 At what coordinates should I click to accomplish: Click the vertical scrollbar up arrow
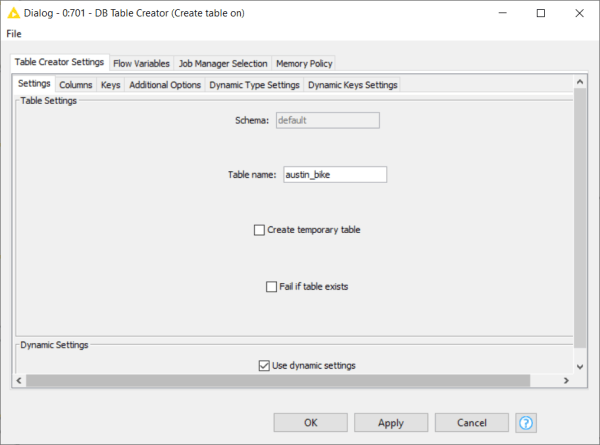tap(580, 82)
